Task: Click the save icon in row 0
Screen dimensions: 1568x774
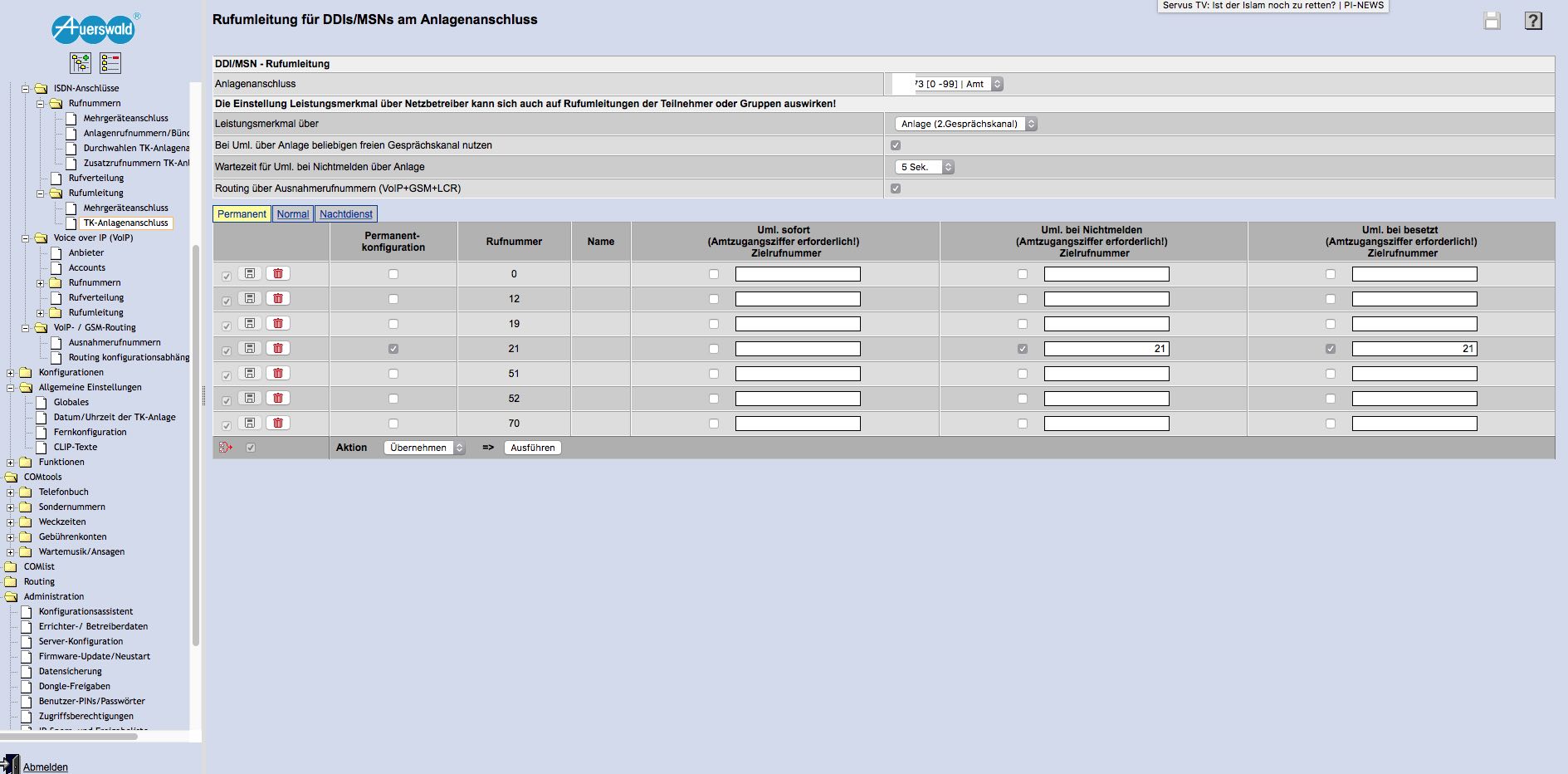Action: click(250, 273)
